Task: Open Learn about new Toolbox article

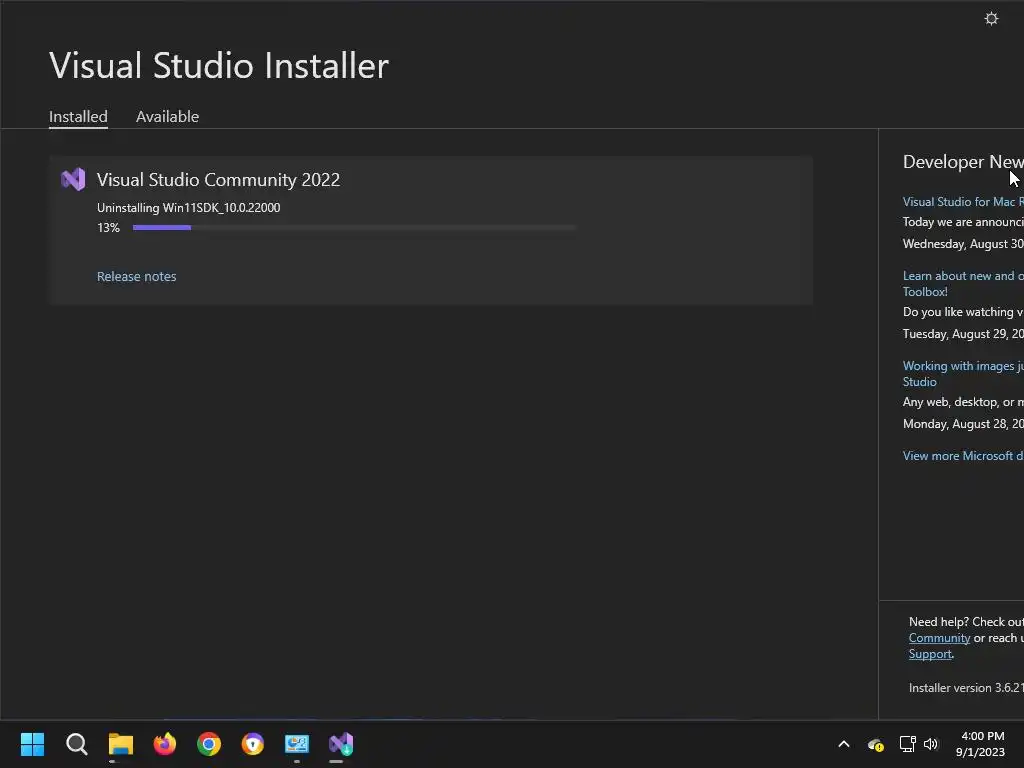Action: coord(963,283)
